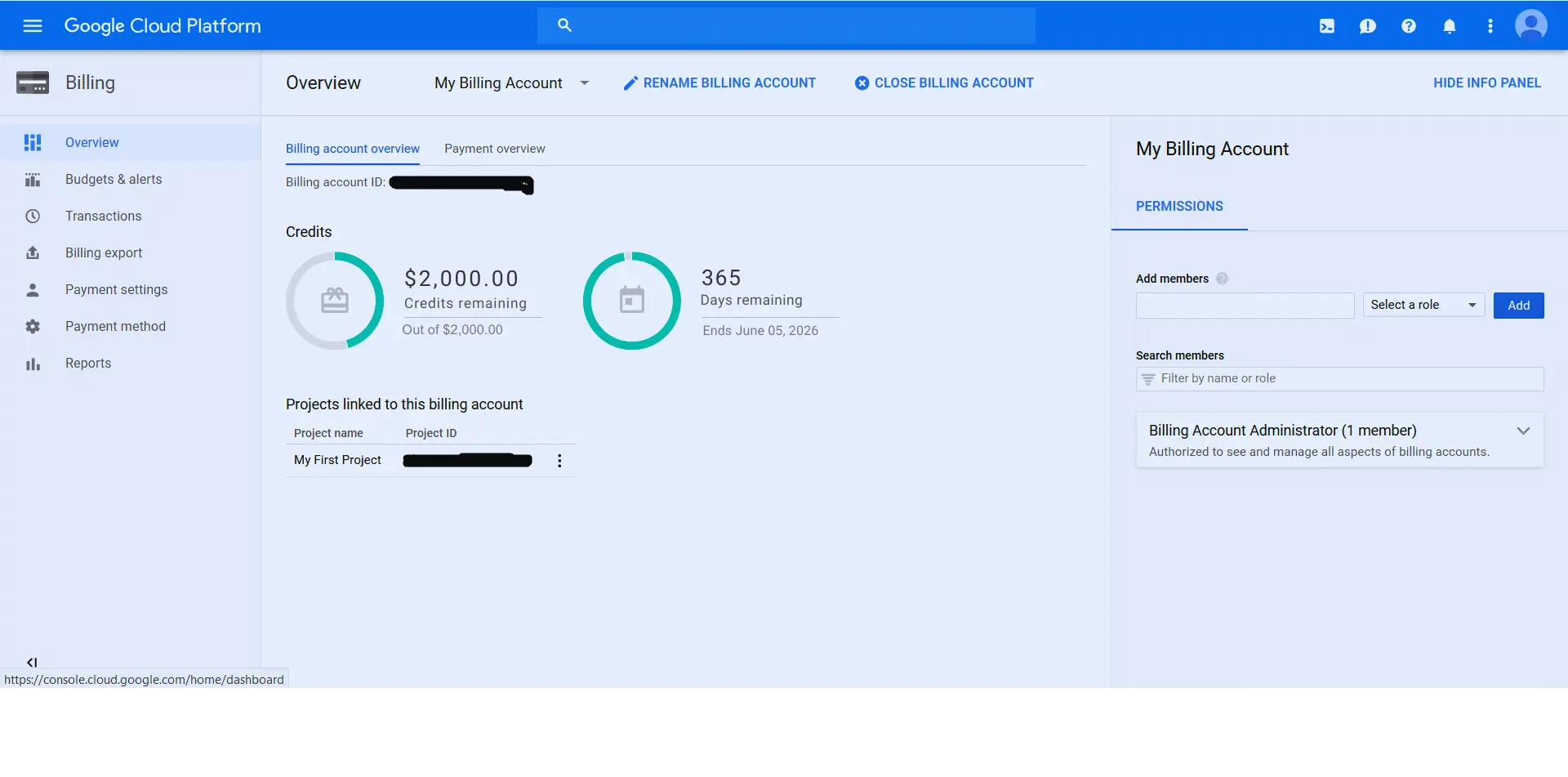Open the send feedback icon

tap(1368, 26)
